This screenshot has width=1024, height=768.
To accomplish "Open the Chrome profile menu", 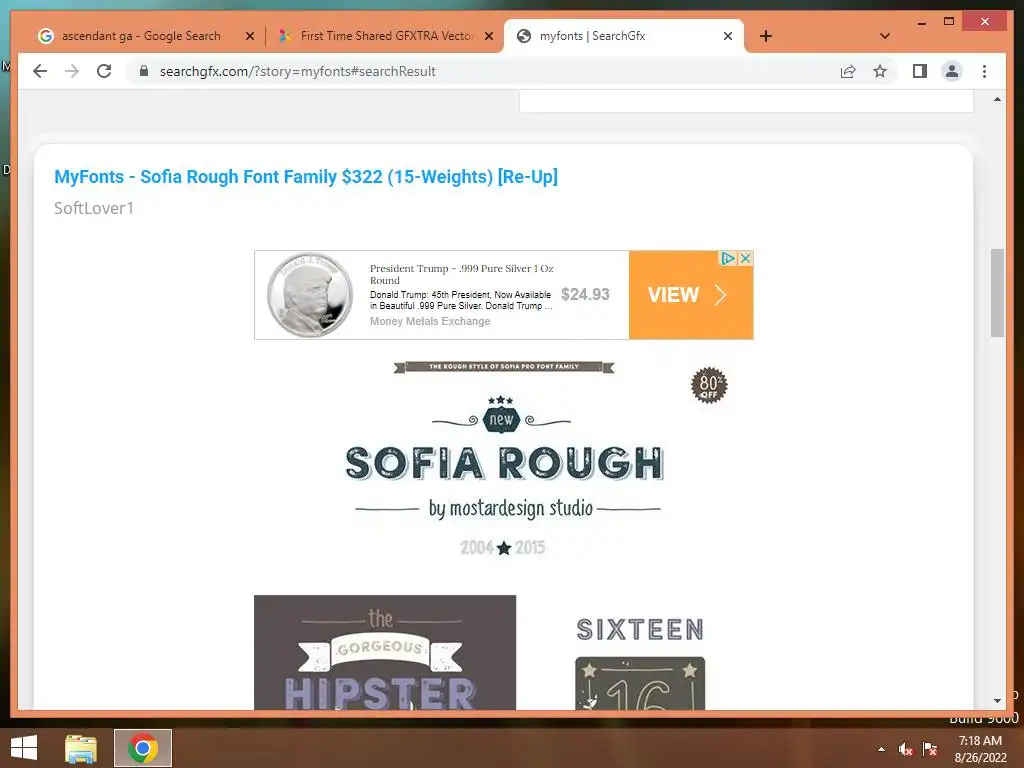I will [x=952, y=71].
